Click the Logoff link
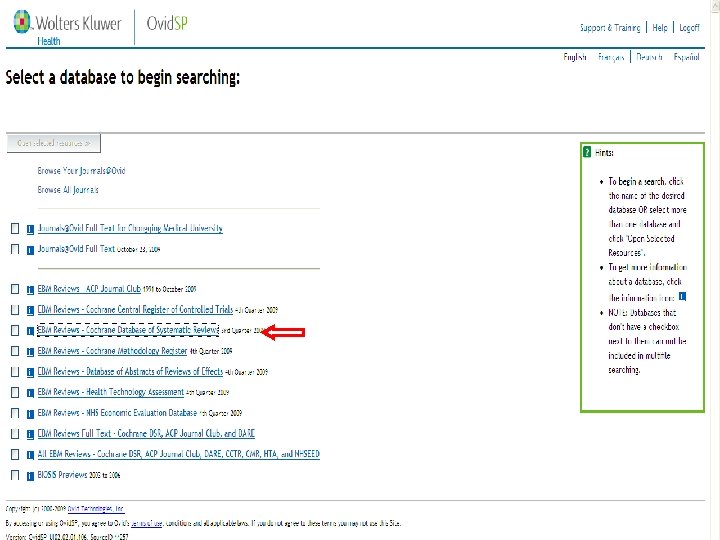This screenshot has width=720, height=540. coord(689,28)
